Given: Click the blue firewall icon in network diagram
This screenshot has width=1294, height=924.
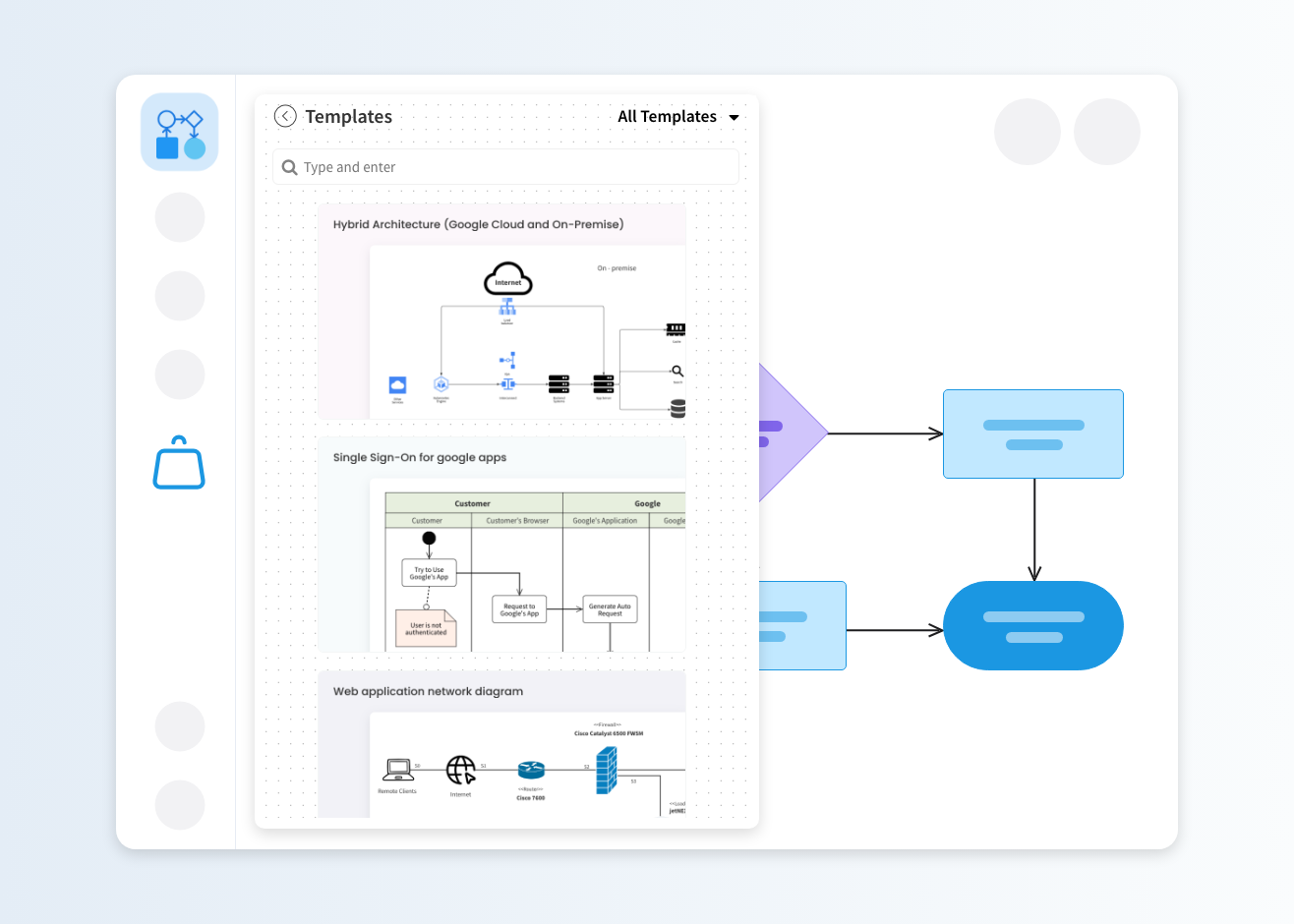Looking at the screenshot, I should coord(607,771).
